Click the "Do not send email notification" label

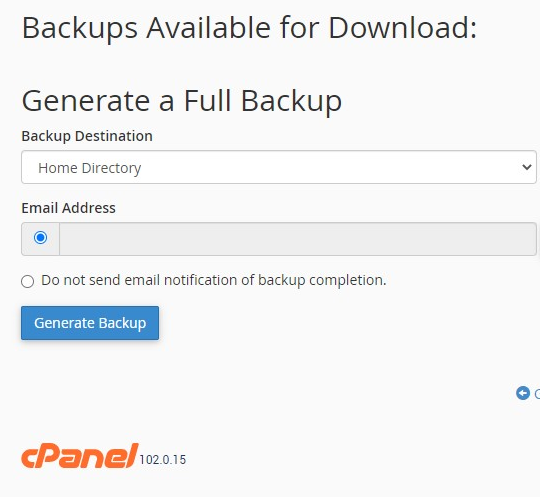(214, 280)
